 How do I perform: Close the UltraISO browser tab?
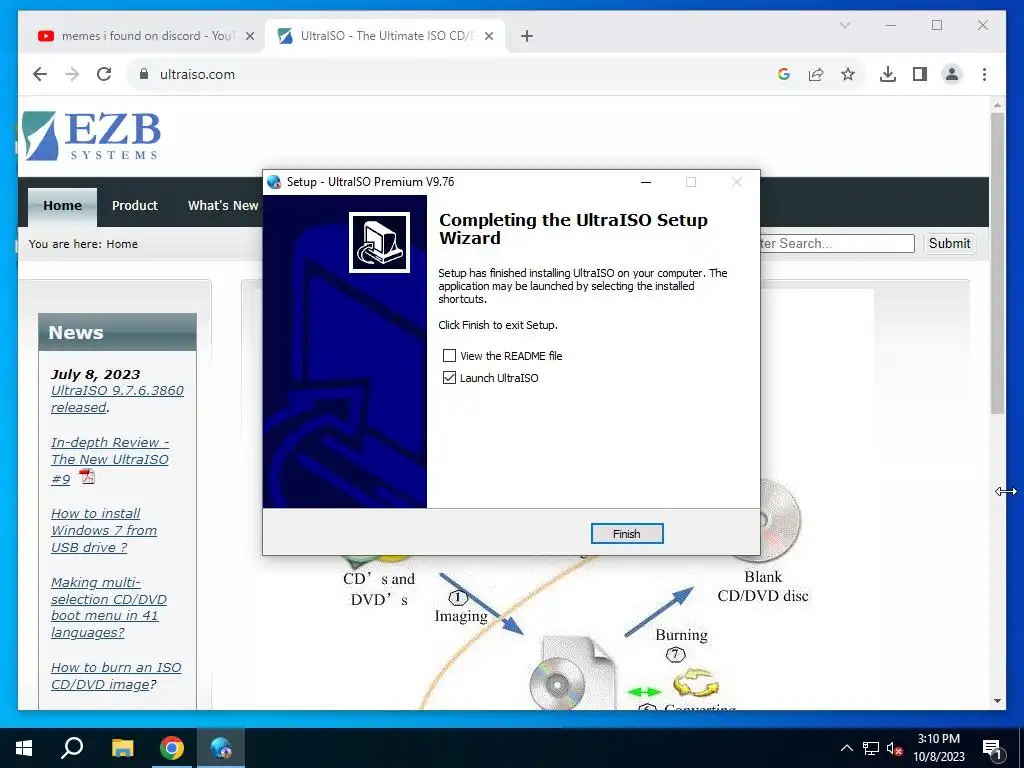488,36
